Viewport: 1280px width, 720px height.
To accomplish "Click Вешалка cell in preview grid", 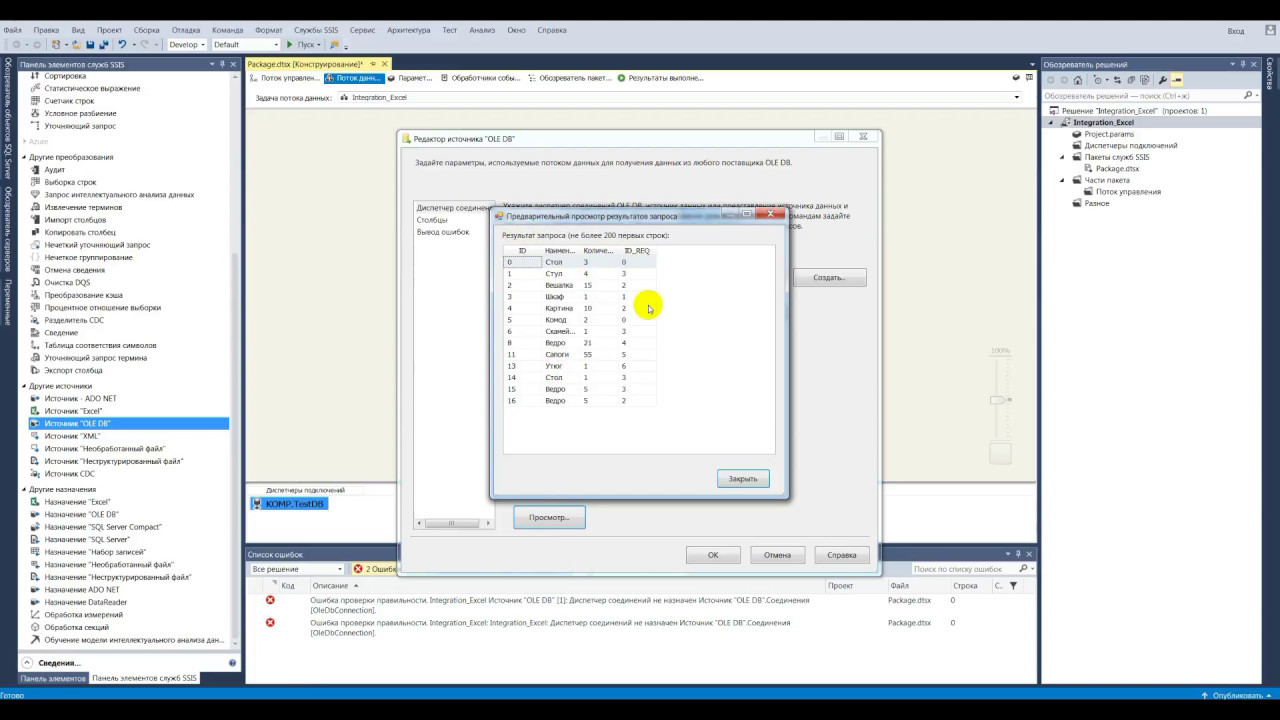I will click(559, 286).
